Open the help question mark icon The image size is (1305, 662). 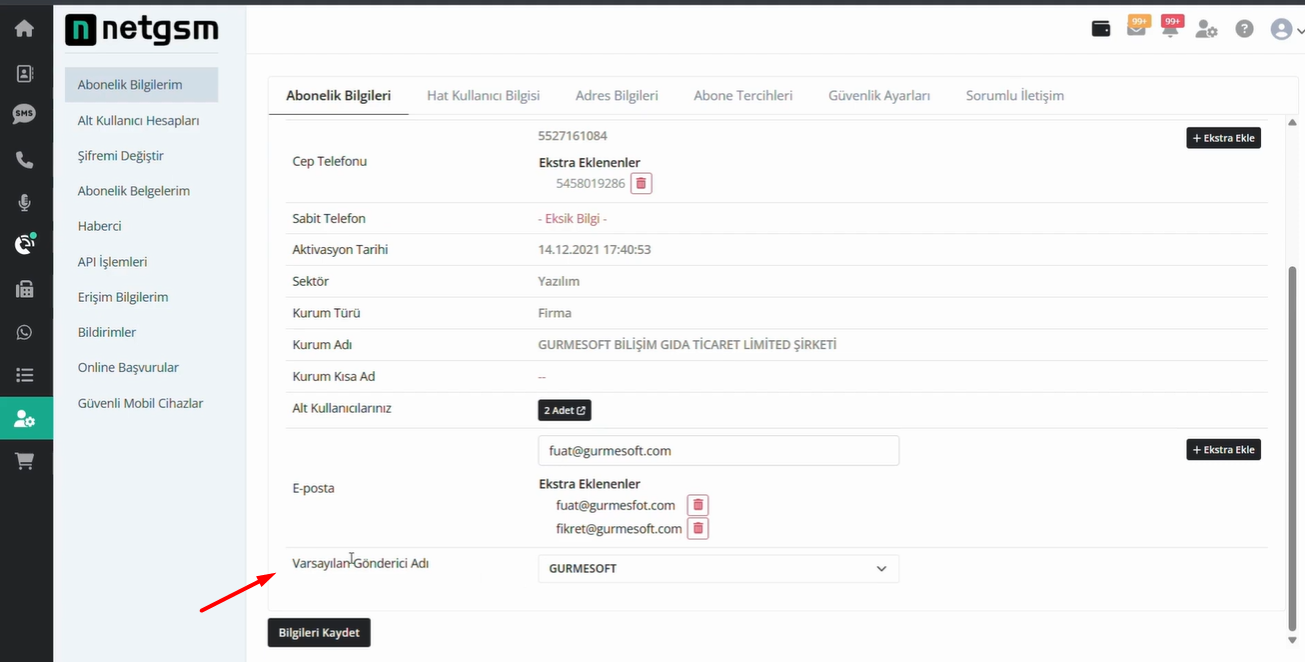click(1244, 29)
